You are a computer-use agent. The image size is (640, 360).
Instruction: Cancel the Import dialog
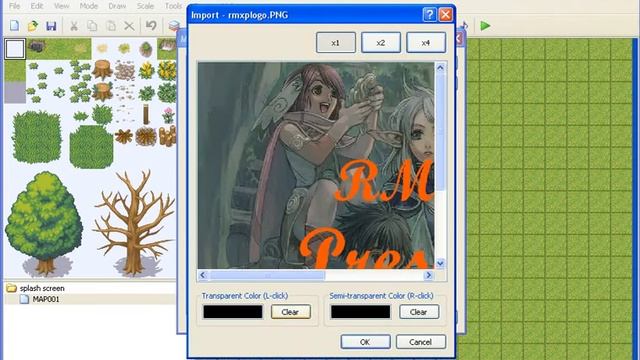(420, 342)
